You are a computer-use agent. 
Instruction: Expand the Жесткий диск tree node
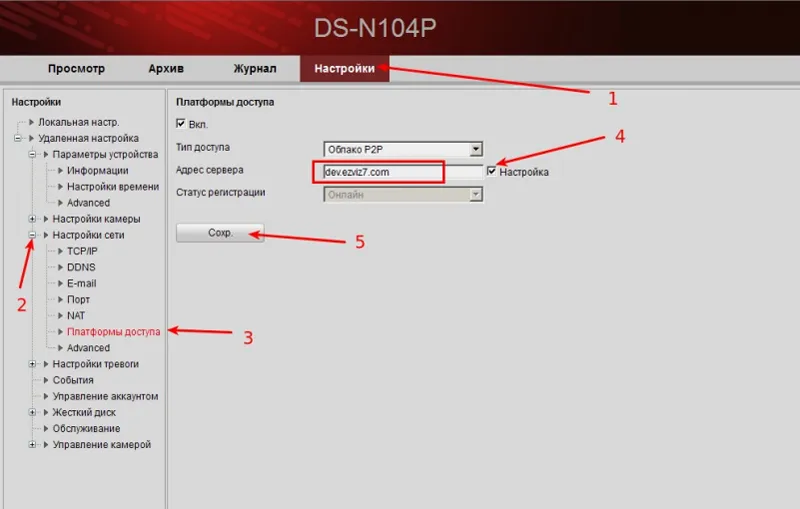pyautogui.click(x=33, y=412)
